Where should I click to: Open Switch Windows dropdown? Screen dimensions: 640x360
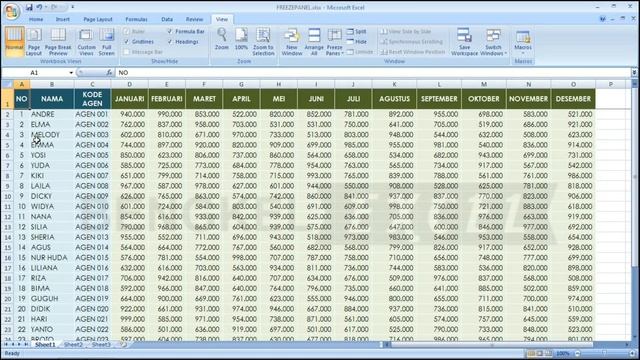(493, 41)
